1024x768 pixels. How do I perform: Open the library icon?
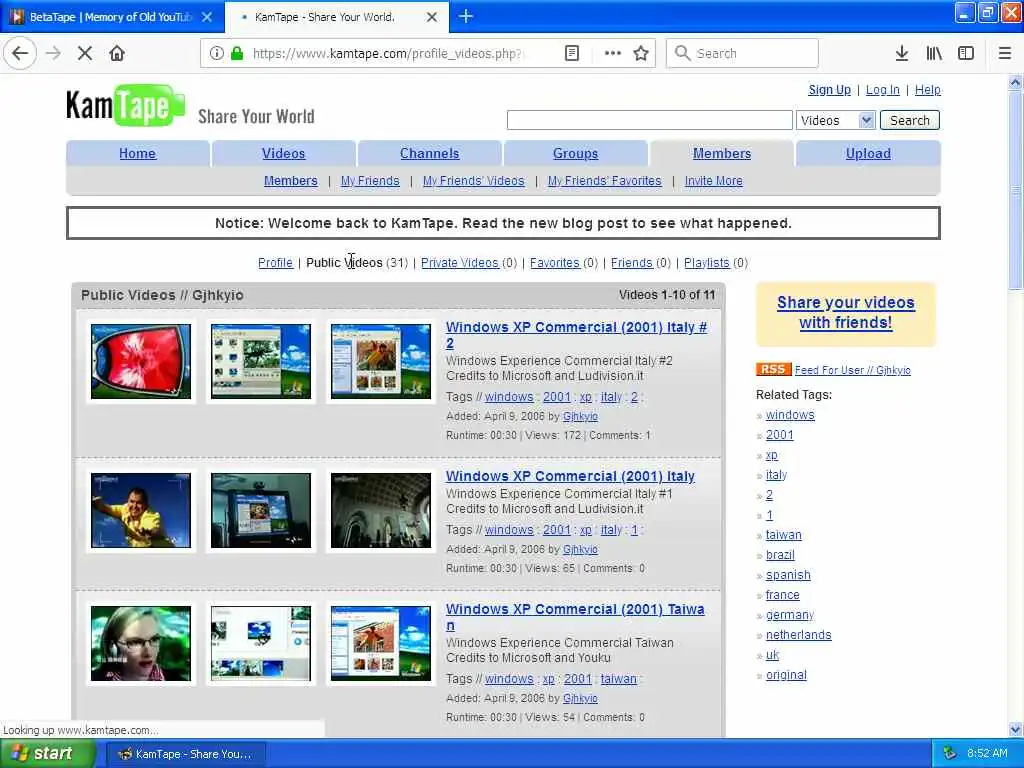(934, 54)
